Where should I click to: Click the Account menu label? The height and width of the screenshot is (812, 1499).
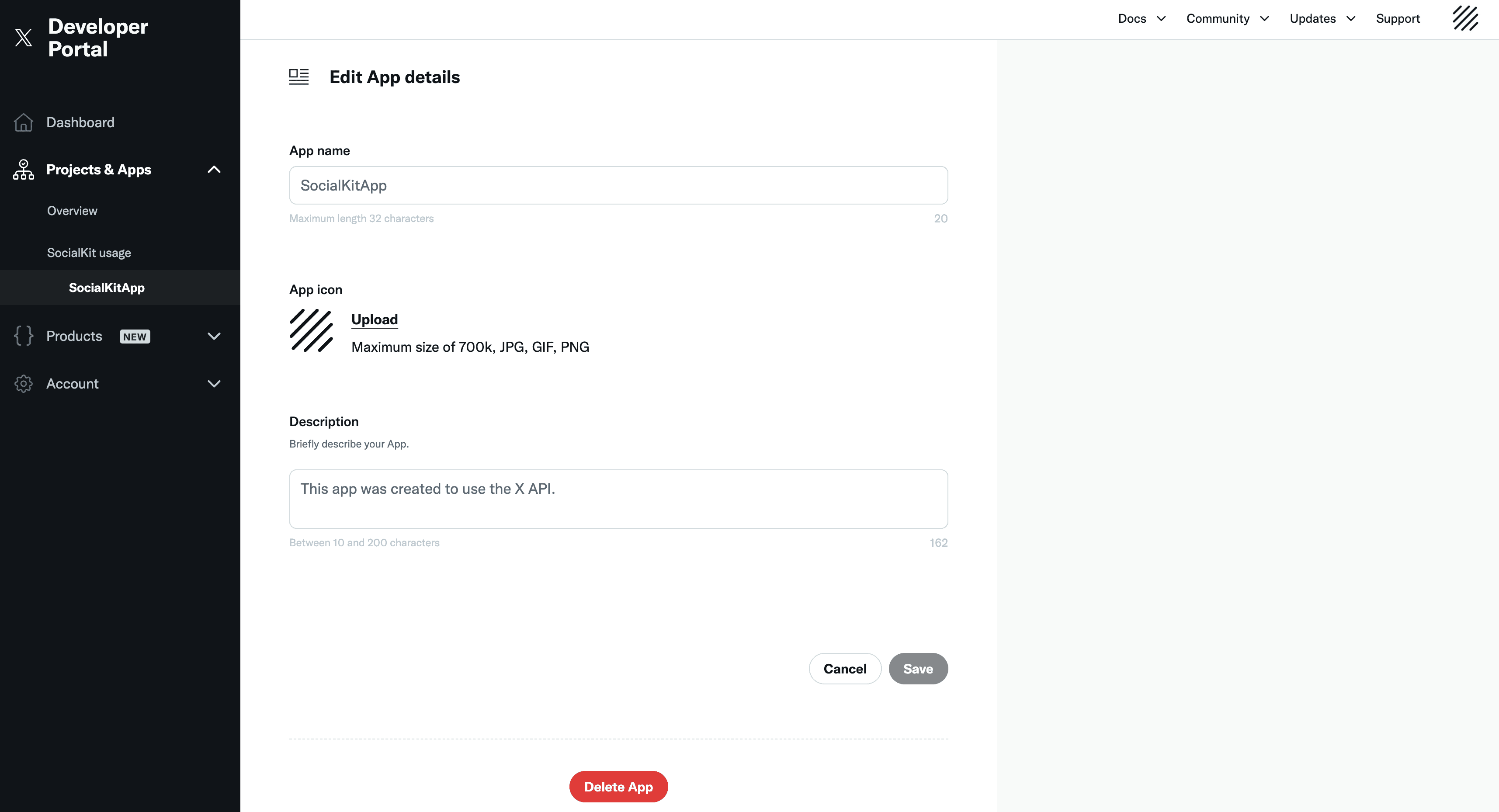tap(72, 384)
